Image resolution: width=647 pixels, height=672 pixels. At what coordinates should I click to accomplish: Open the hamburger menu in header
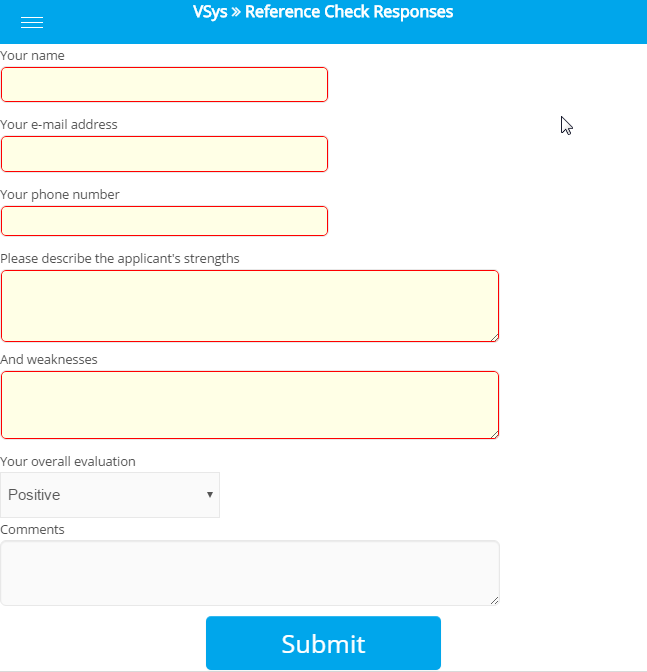click(x=32, y=23)
